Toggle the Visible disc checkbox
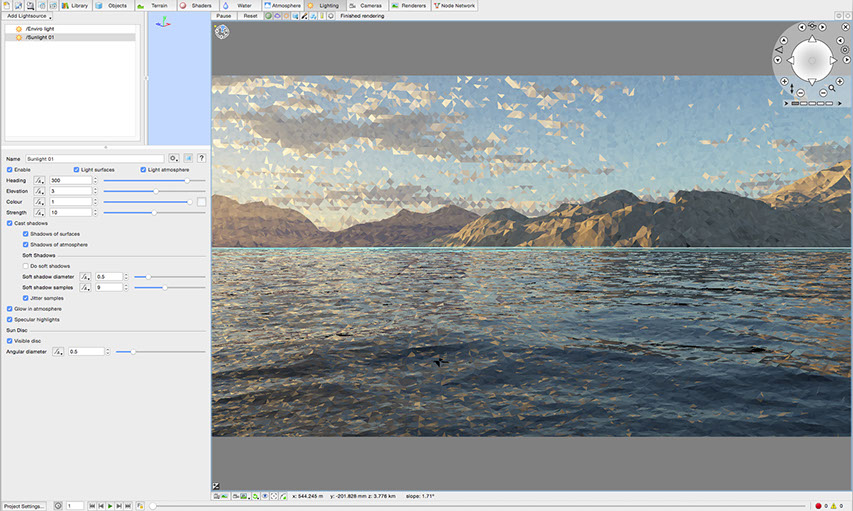Screen dimensions: 853x511 click(10, 341)
